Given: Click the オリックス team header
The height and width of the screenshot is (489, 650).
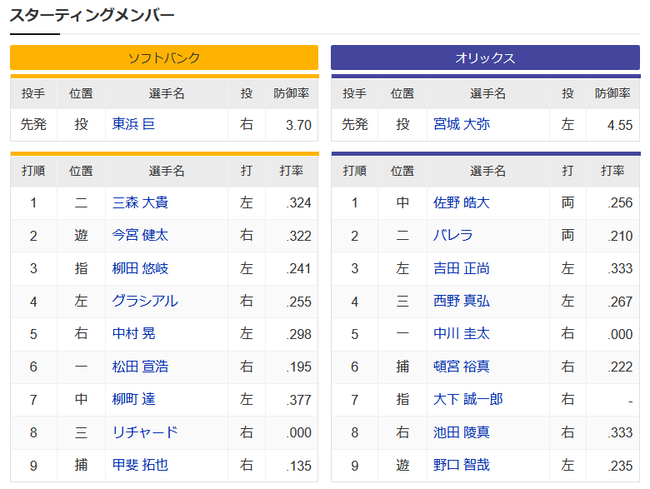Looking at the screenshot, I should coord(485,58).
